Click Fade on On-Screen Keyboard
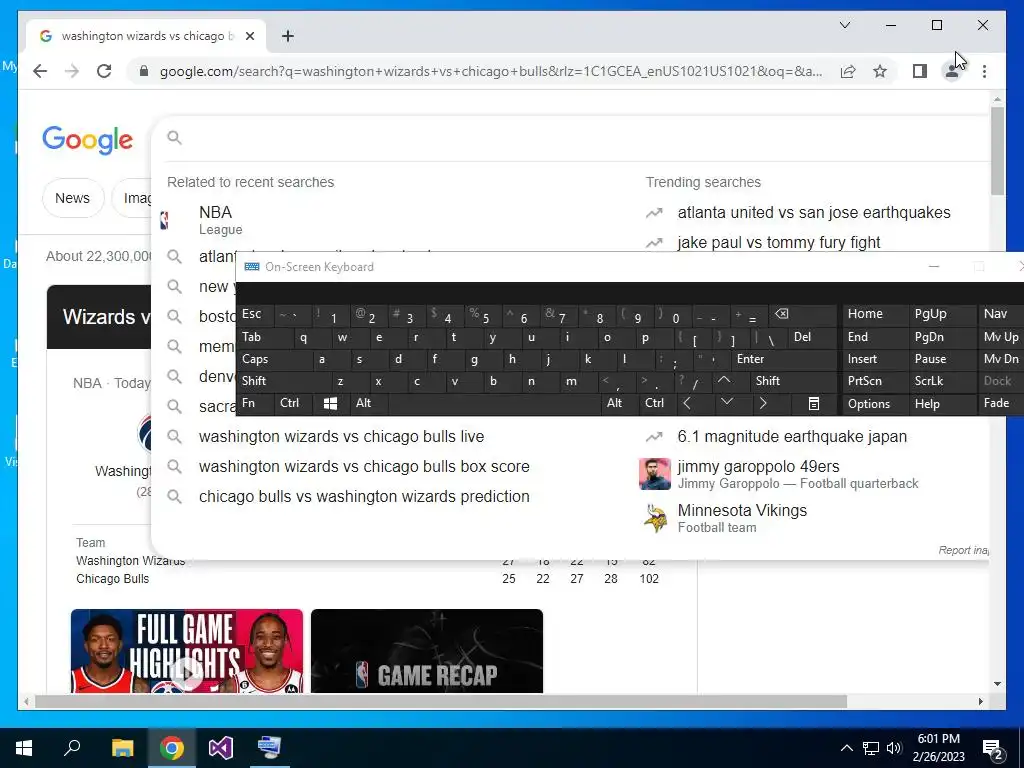This screenshot has width=1024, height=768. pyautogui.click(x=1000, y=403)
